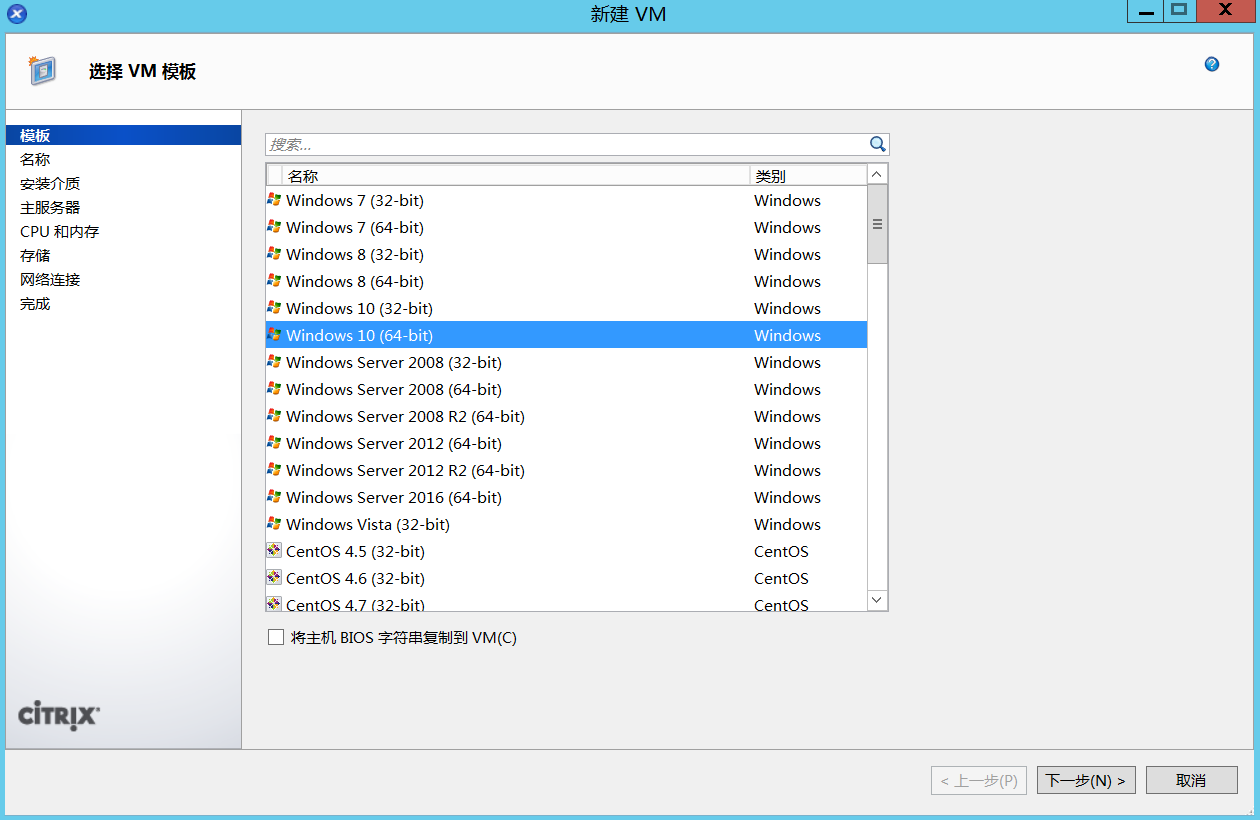The height and width of the screenshot is (820, 1260).
Task: Select the Windows 8 (64-bit) template
Action: tap(566, 281)
